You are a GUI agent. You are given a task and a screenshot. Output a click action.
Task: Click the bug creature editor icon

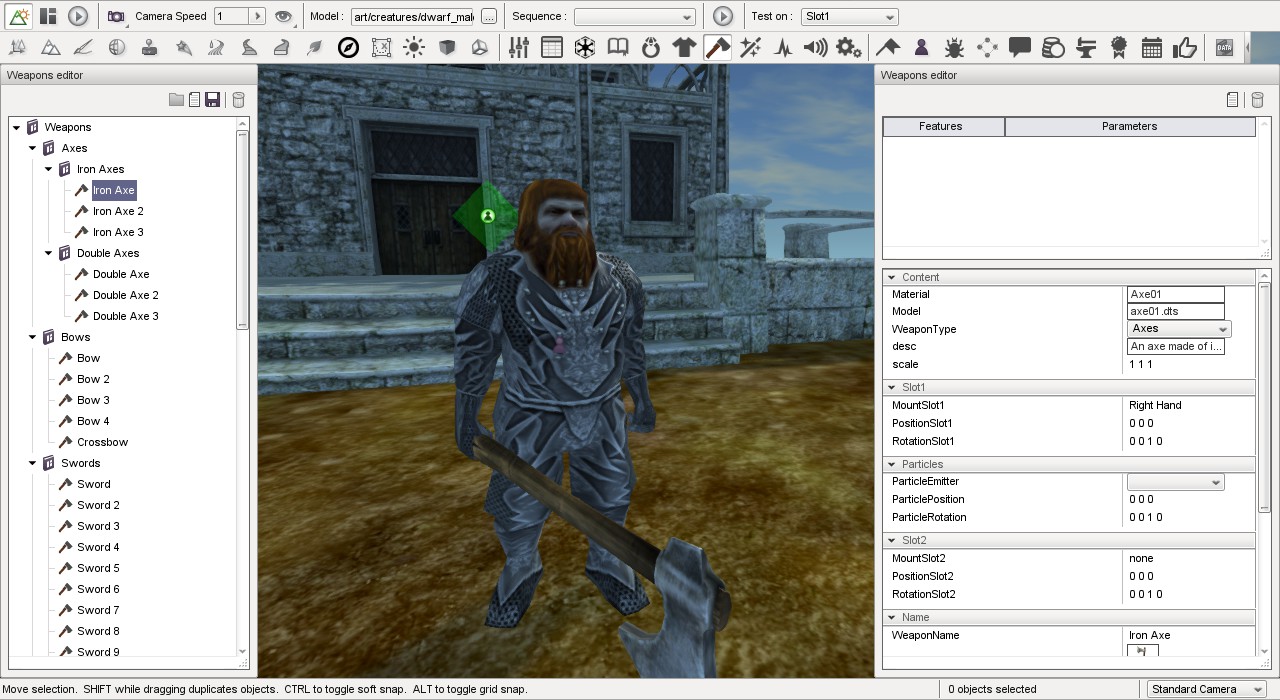point(955,47)
